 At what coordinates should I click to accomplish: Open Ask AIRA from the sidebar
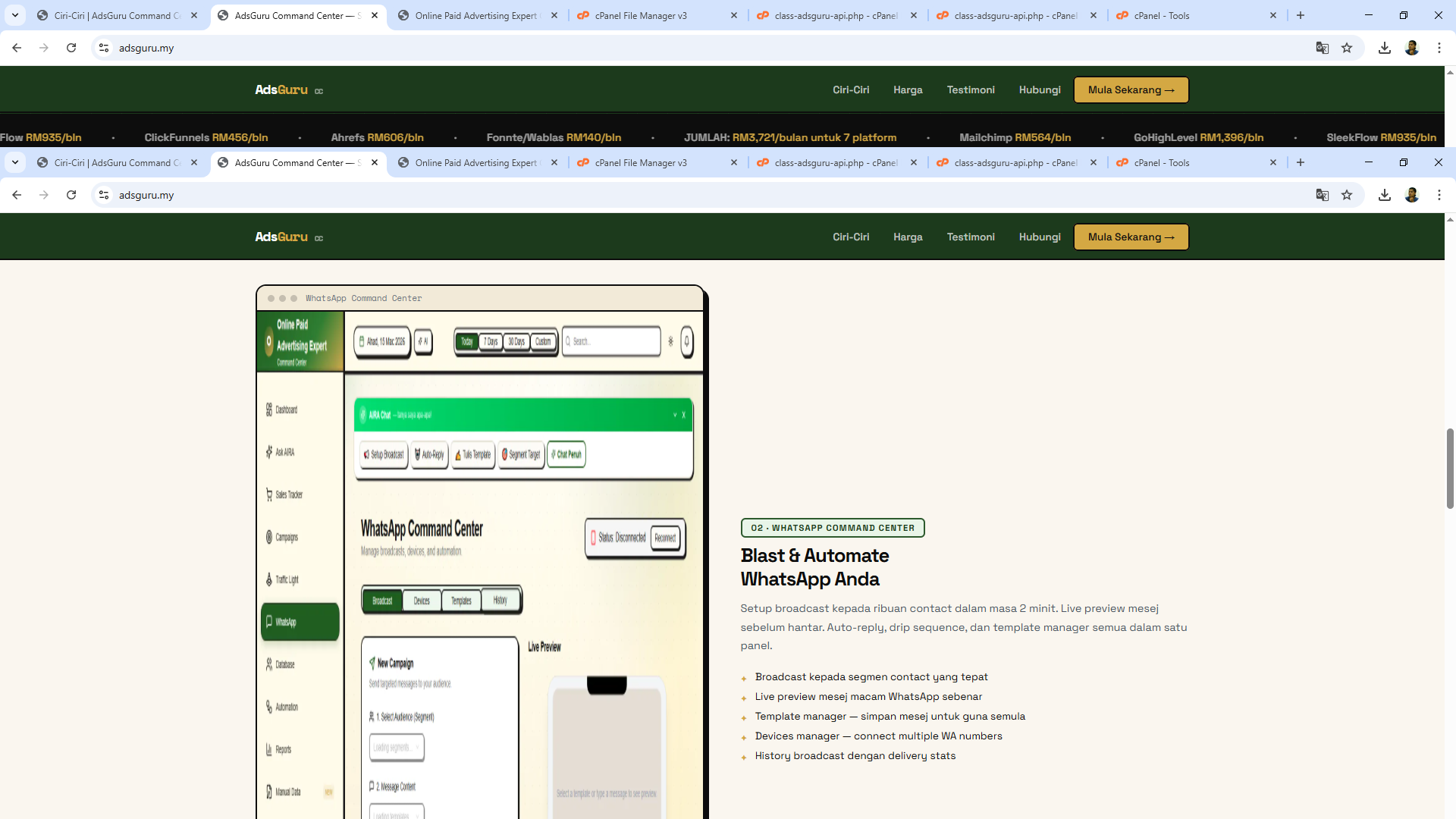(269, 451)
